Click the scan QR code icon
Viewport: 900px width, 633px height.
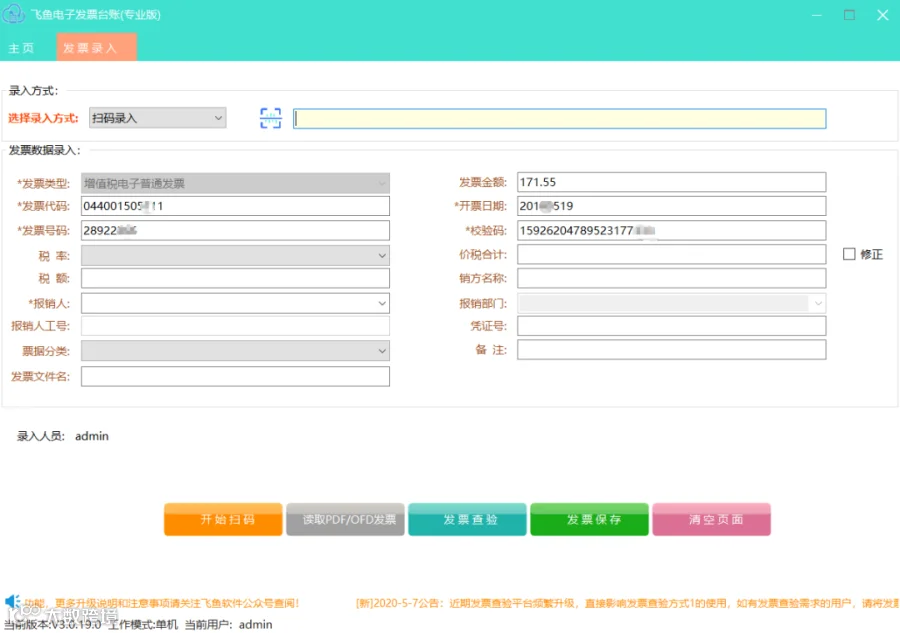coord(270,118)
